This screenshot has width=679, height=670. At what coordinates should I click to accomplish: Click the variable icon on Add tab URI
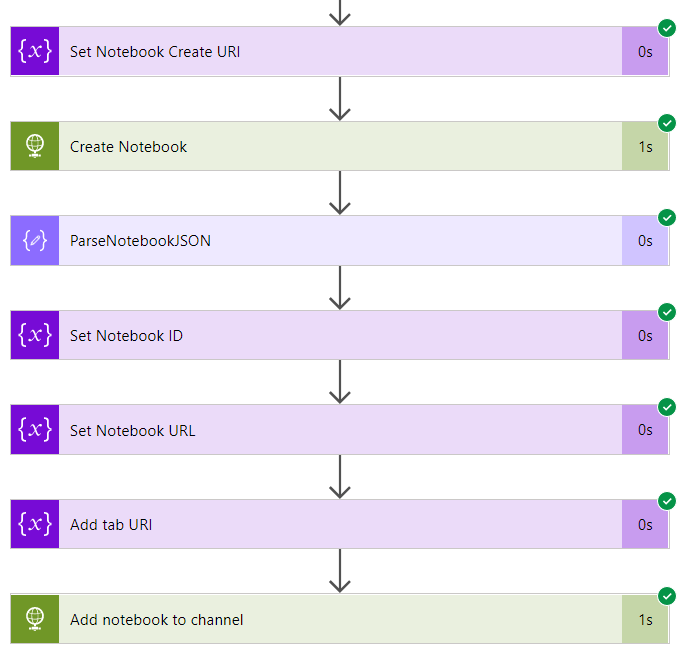point(35,525)
